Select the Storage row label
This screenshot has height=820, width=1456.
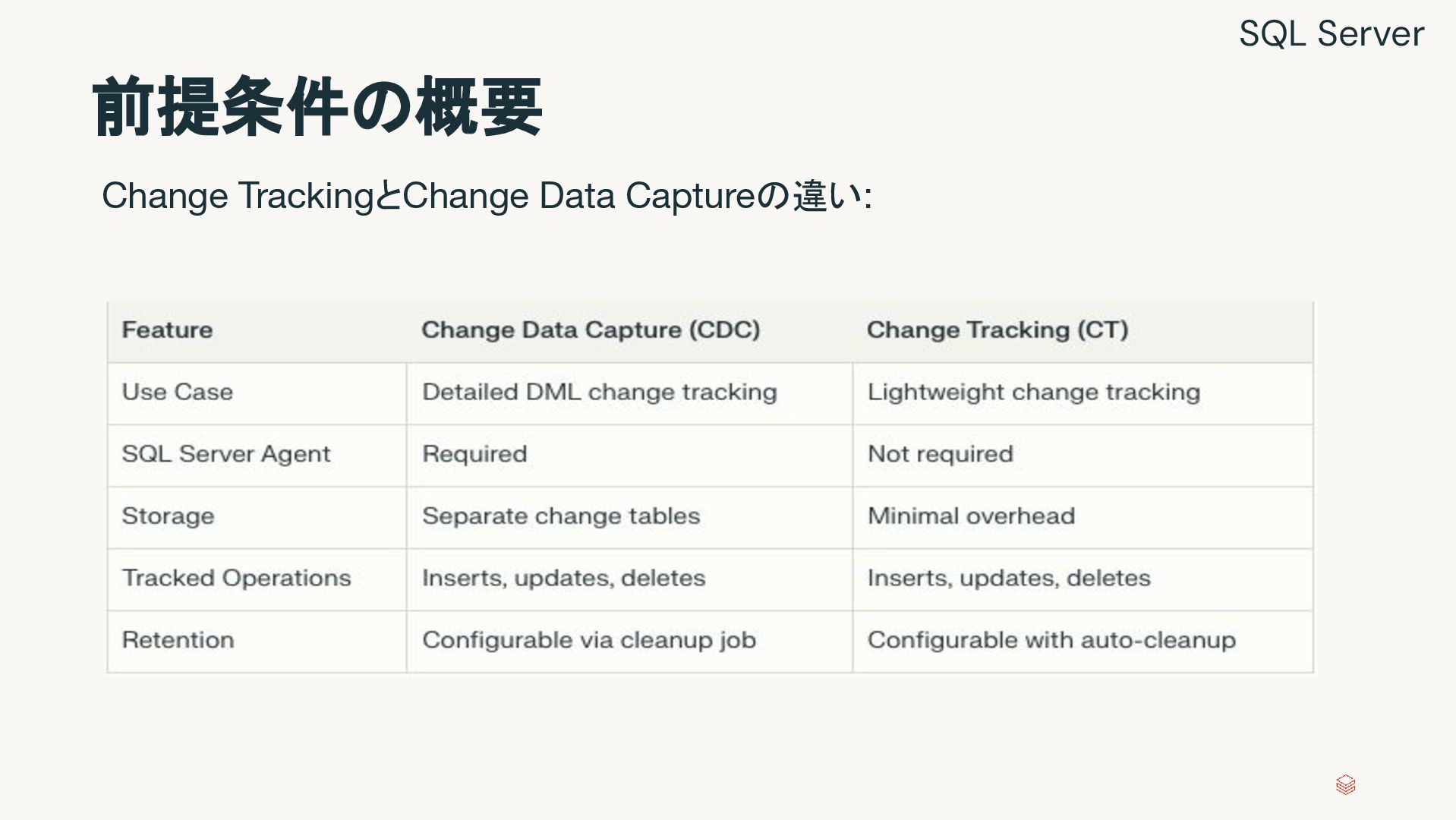[168, 516]
